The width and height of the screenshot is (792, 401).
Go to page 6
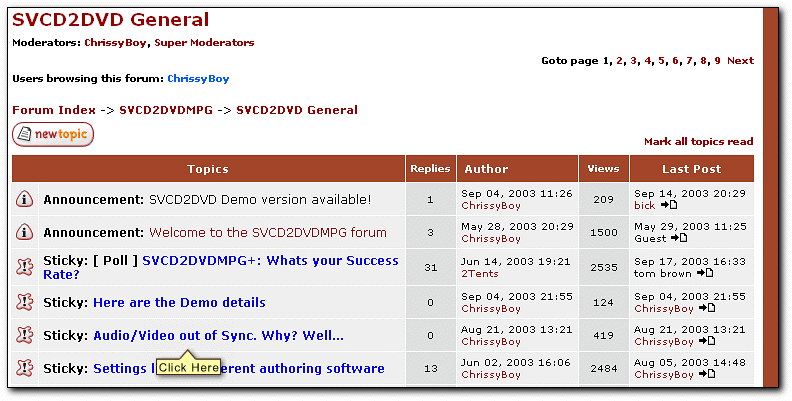tap(675, 61)
